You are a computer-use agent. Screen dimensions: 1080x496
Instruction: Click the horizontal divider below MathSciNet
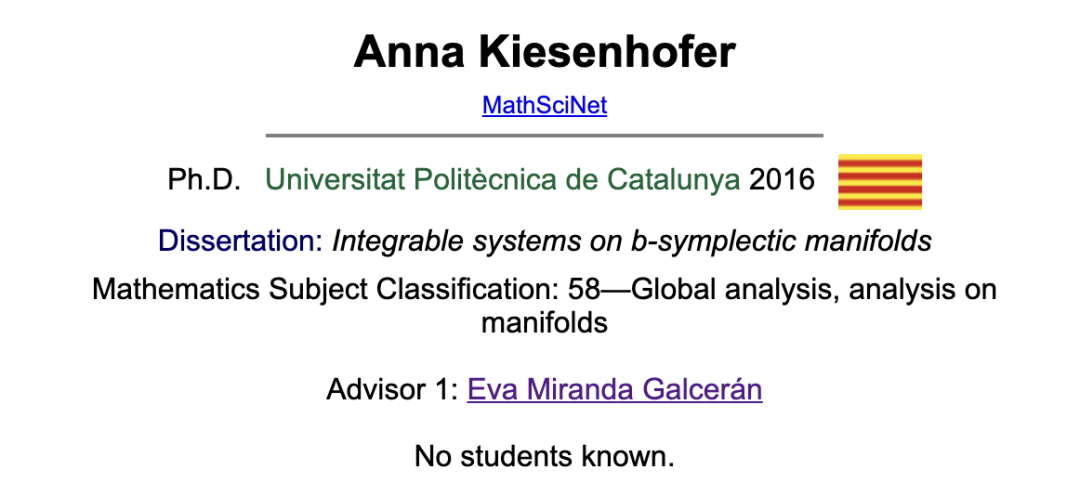pyautogui.click(x=544, y=134)
